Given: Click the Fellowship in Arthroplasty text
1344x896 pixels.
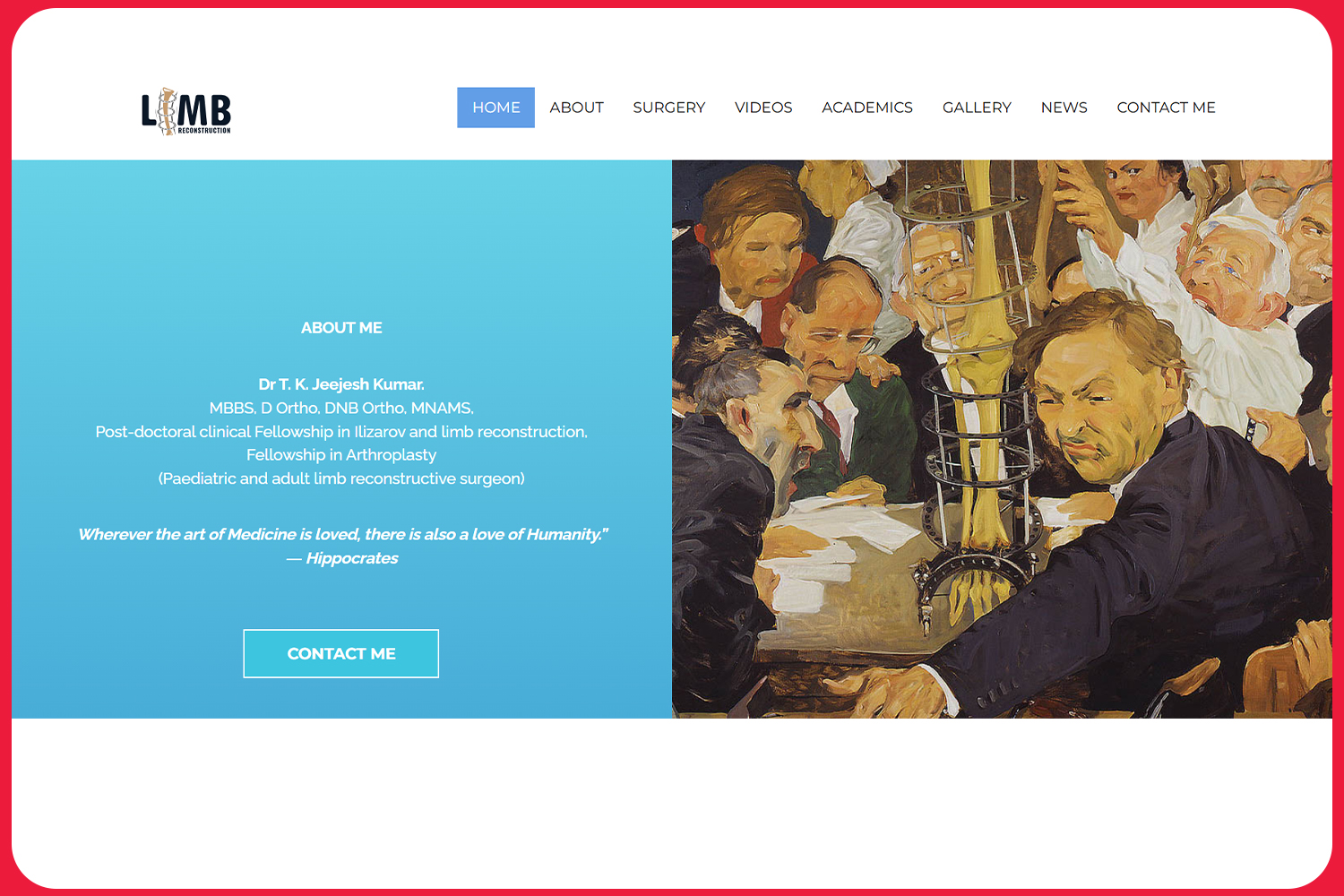Looking at the screenshot, I should click(341, 455).
